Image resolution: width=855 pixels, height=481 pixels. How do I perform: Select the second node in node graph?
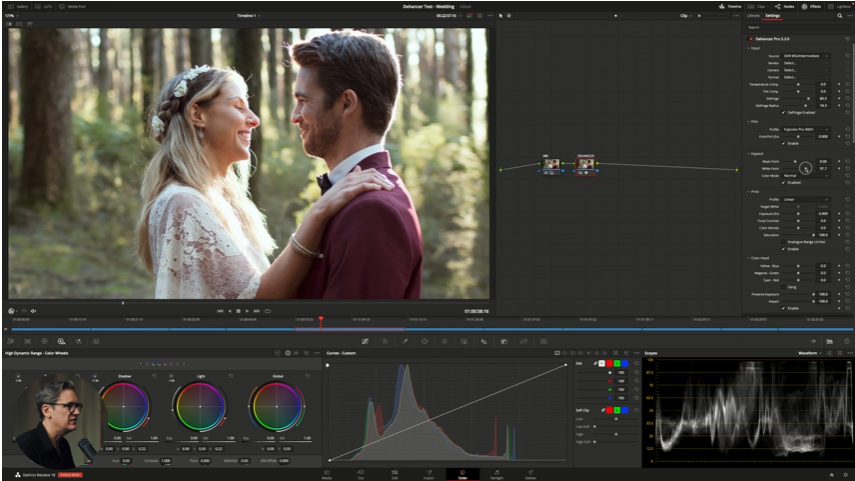585,165
